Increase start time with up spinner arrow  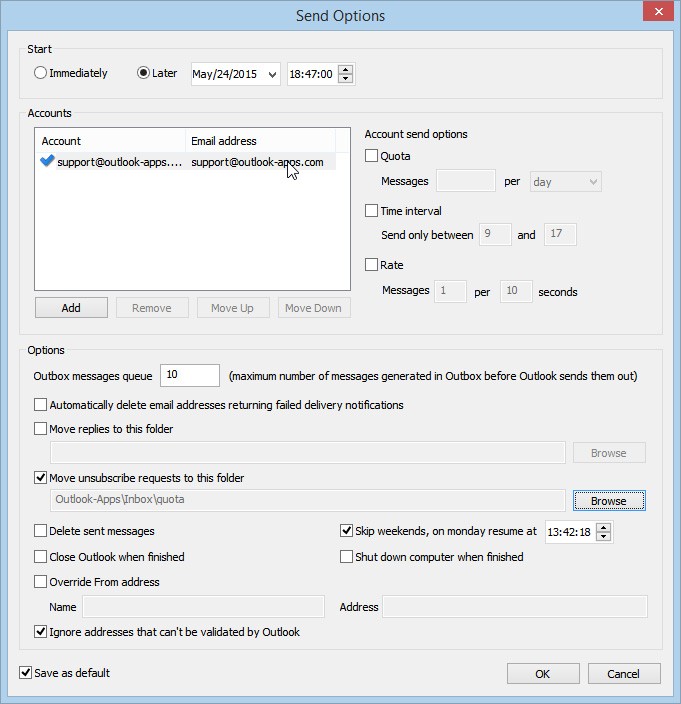coord(345,69)
